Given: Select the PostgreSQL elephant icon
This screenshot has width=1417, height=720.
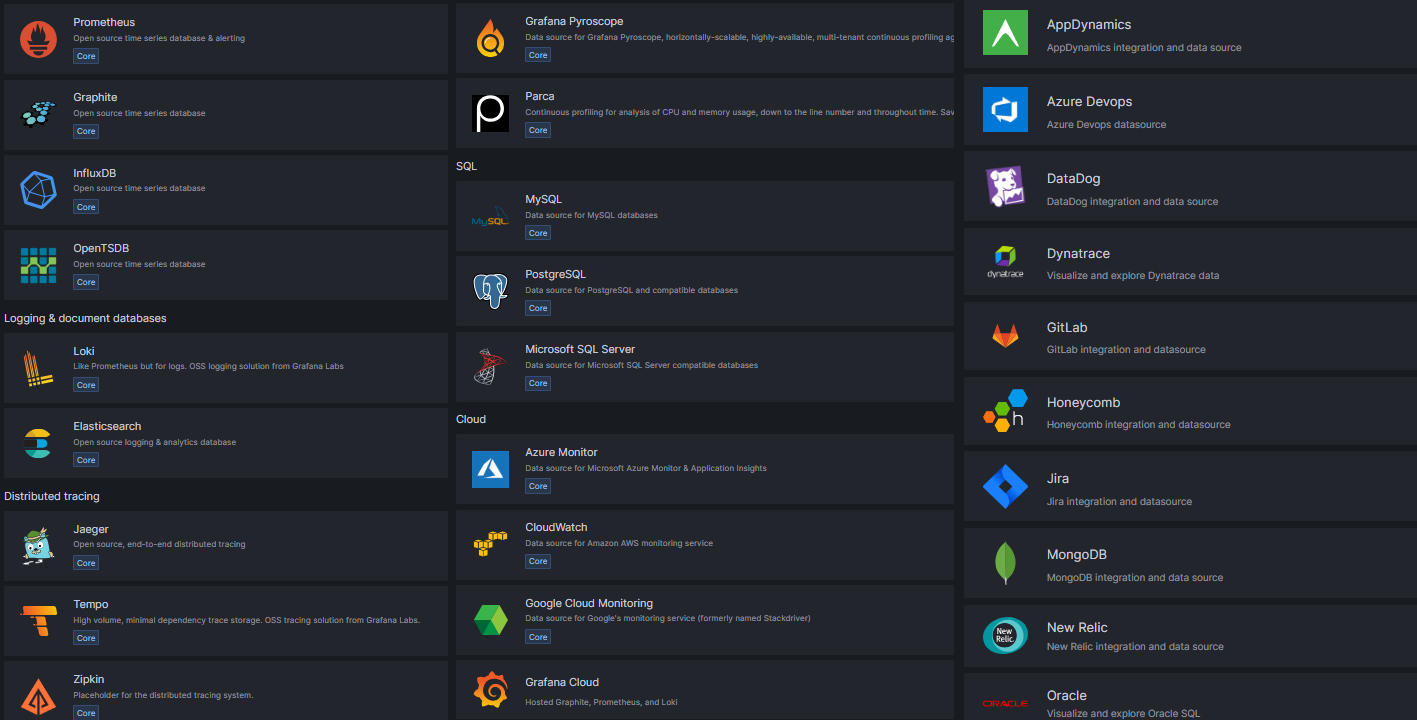Looking at the screenshot, I should 490,291.
